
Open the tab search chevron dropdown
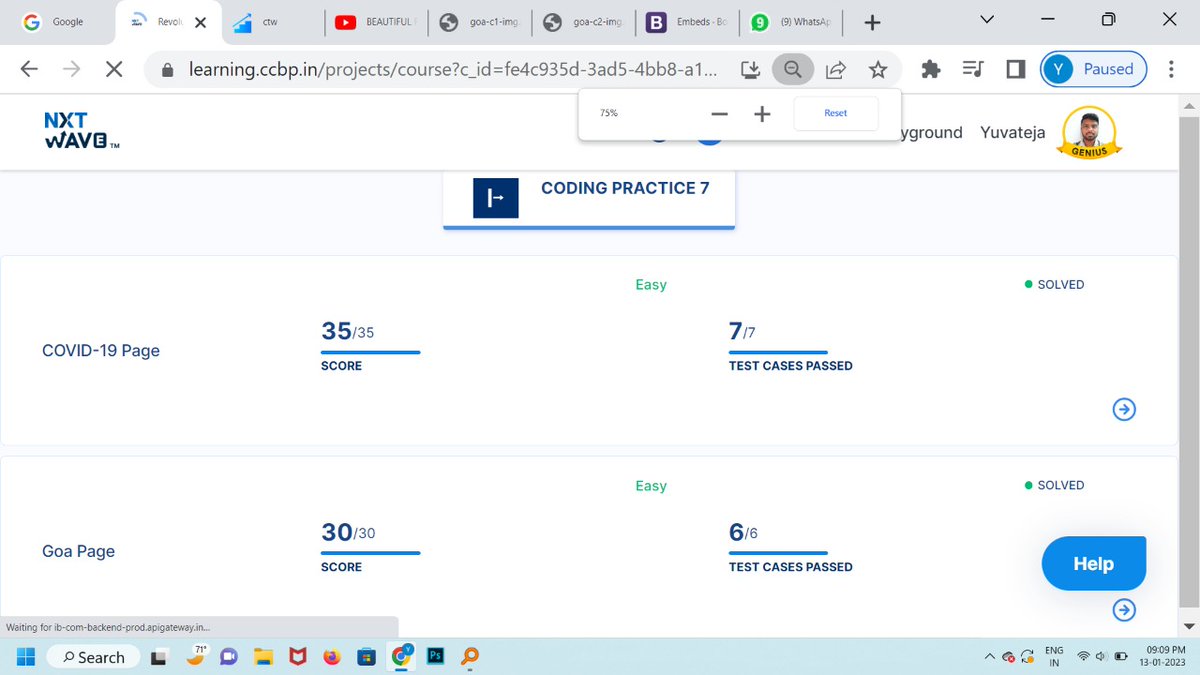(986, 18)
